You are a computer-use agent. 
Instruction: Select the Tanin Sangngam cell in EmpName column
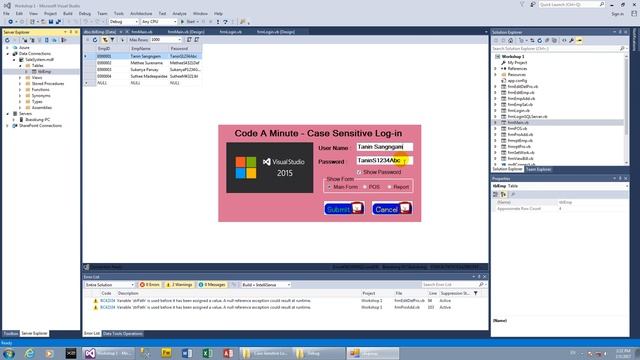click(x=148, y=56)
